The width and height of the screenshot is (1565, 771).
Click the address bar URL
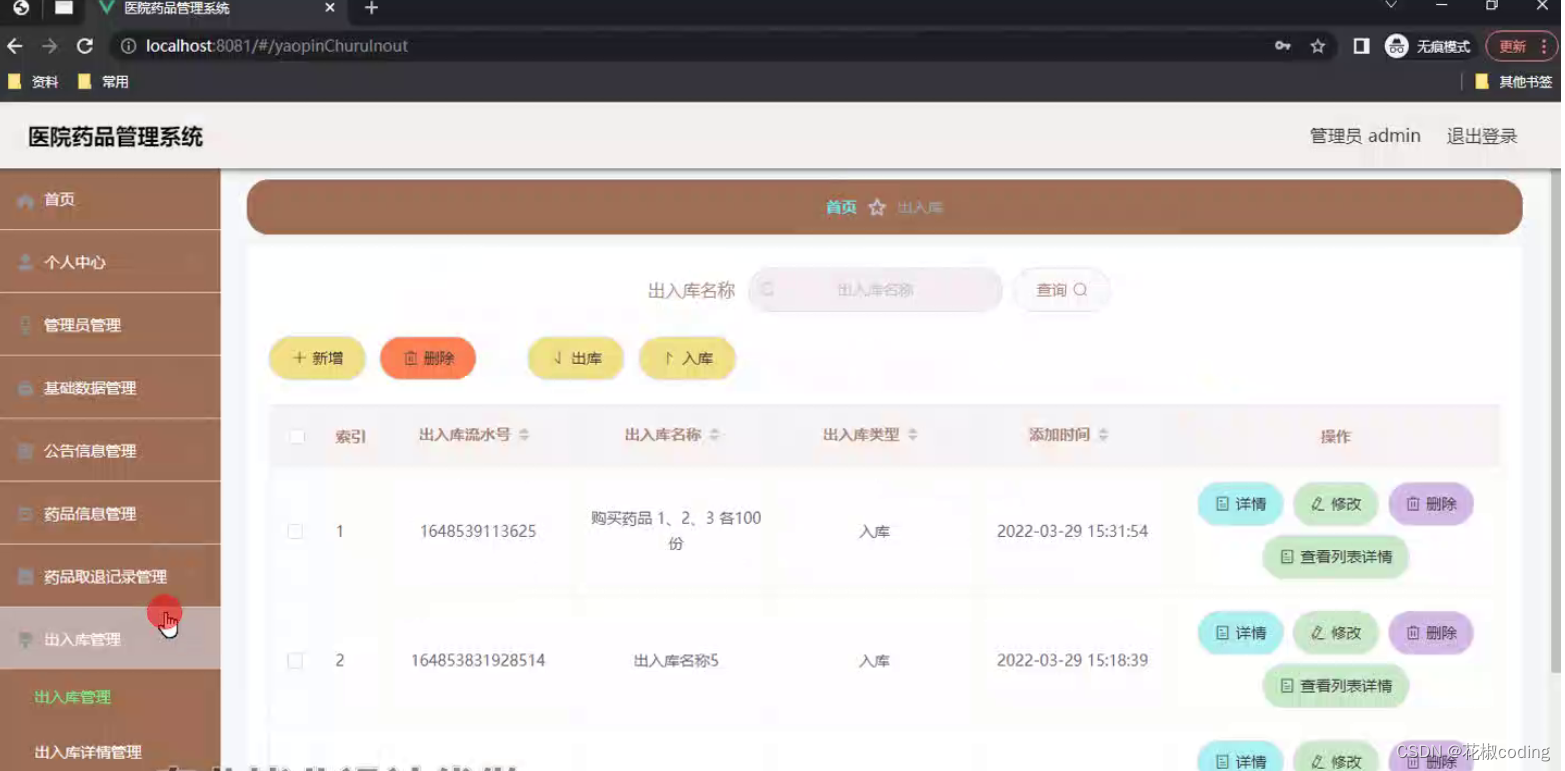[277, 46]
